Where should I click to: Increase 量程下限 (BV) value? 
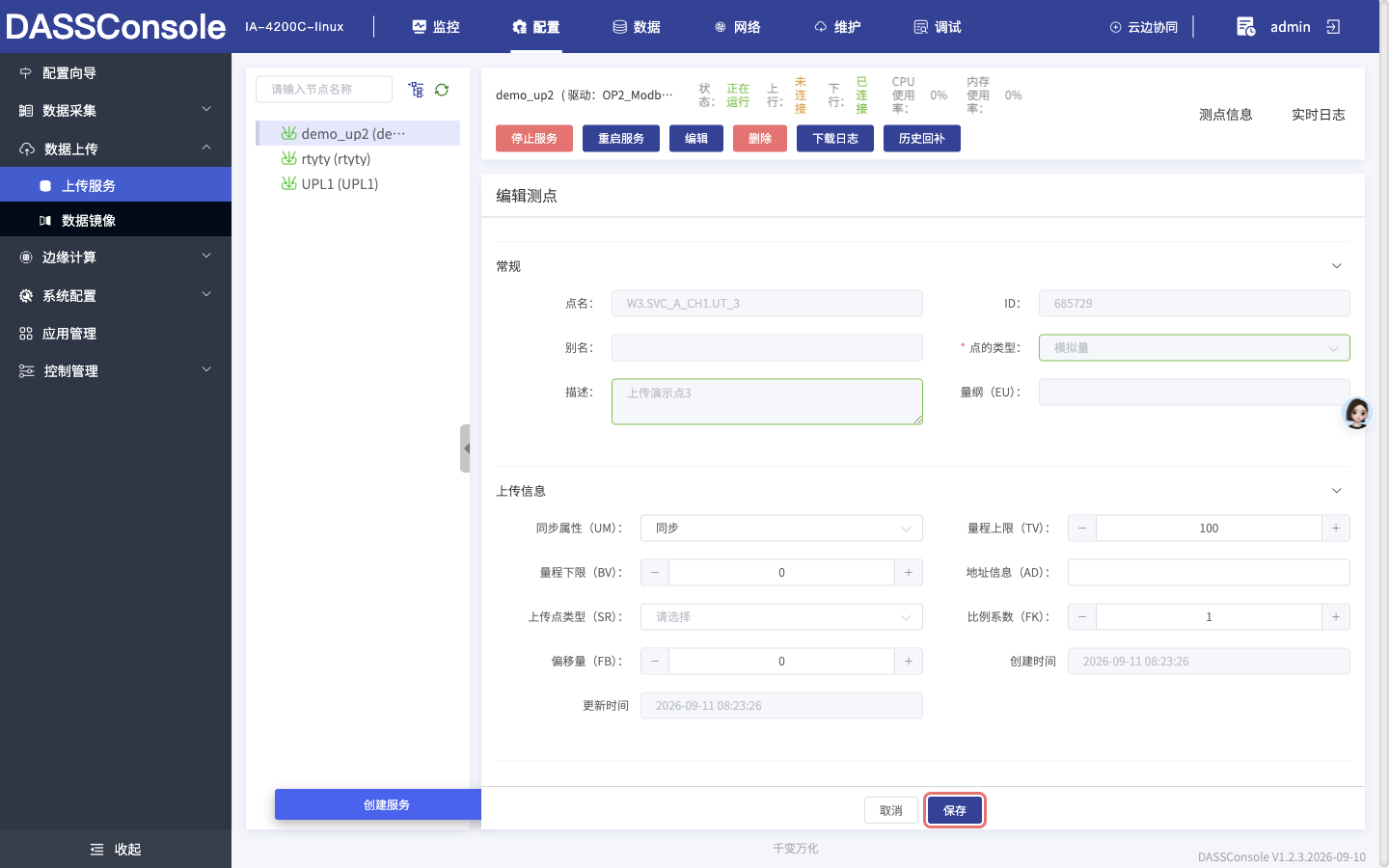(909, 573)
